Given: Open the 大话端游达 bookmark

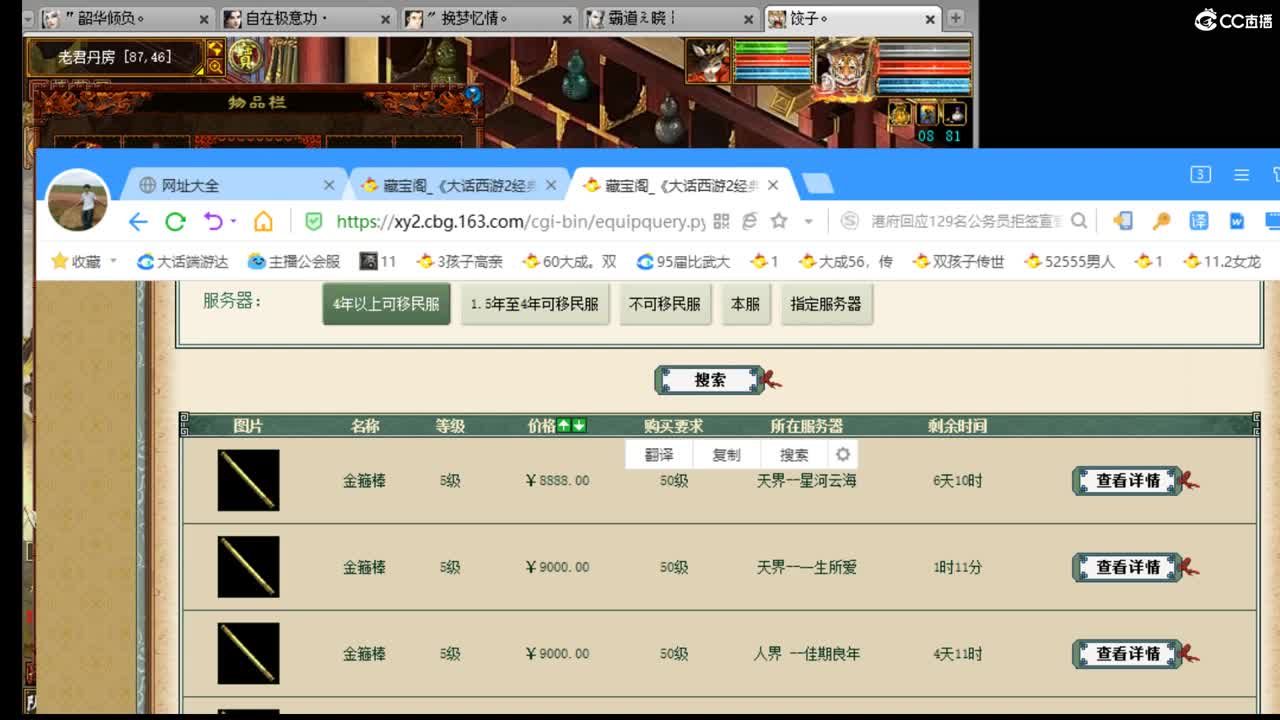Looking at the screenshot, I should pos(182,262).
